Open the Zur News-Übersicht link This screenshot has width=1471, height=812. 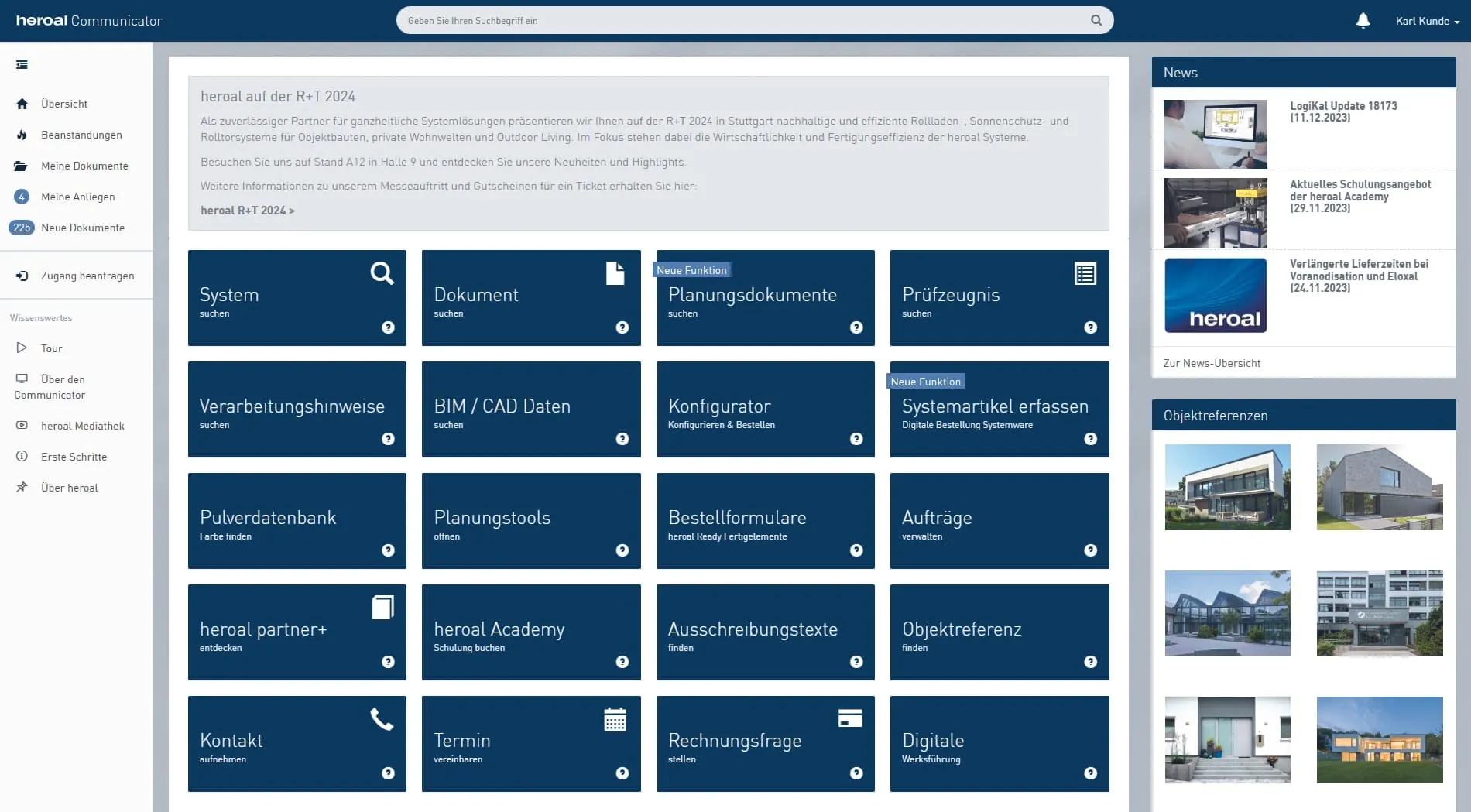pyautogui.click(x=1212, y=363)
